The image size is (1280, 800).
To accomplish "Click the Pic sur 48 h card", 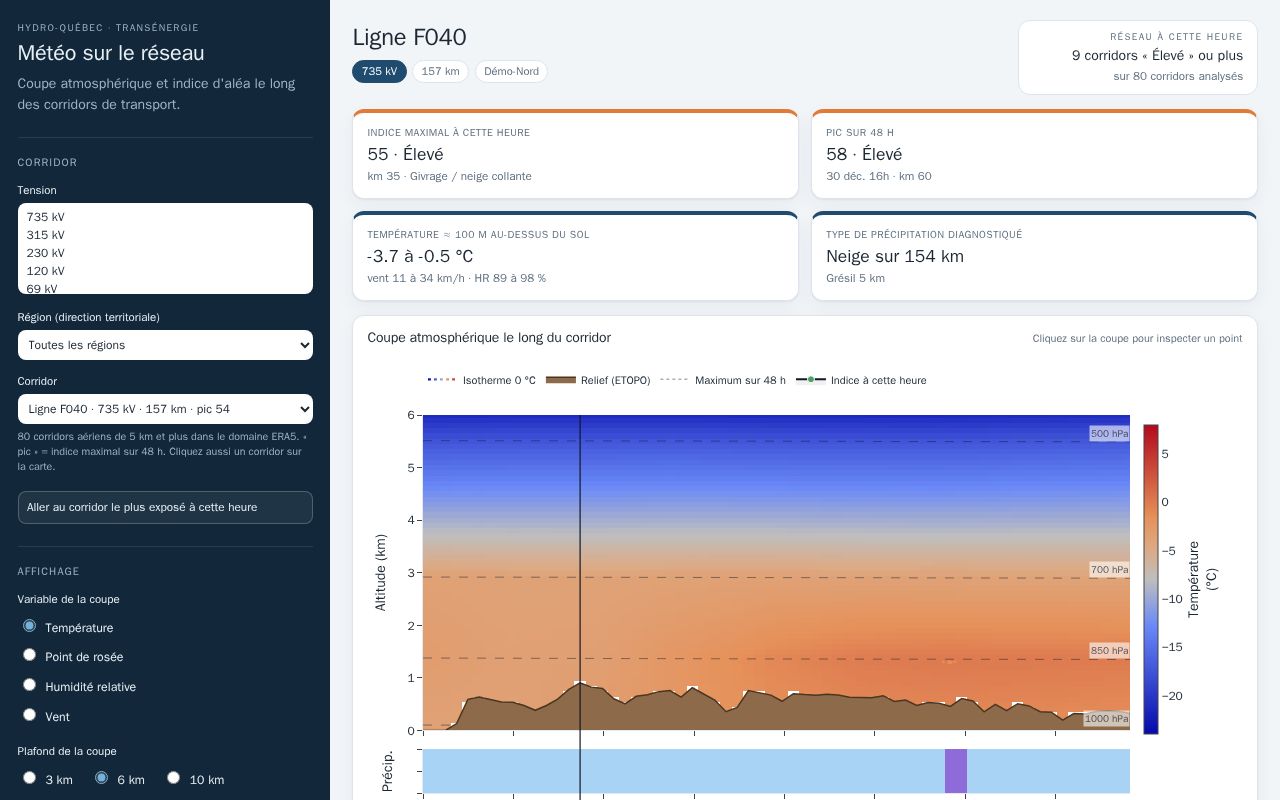I will pyautogui.click(x=1034, y=154).
